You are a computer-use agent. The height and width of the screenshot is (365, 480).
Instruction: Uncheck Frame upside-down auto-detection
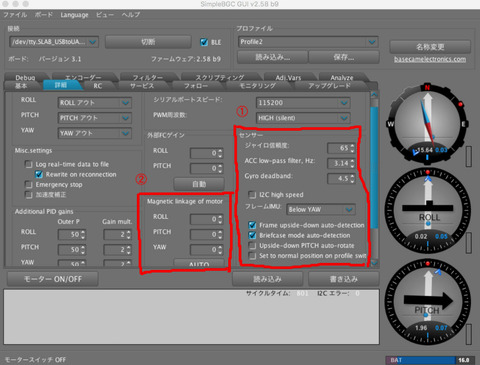[252, 225]
